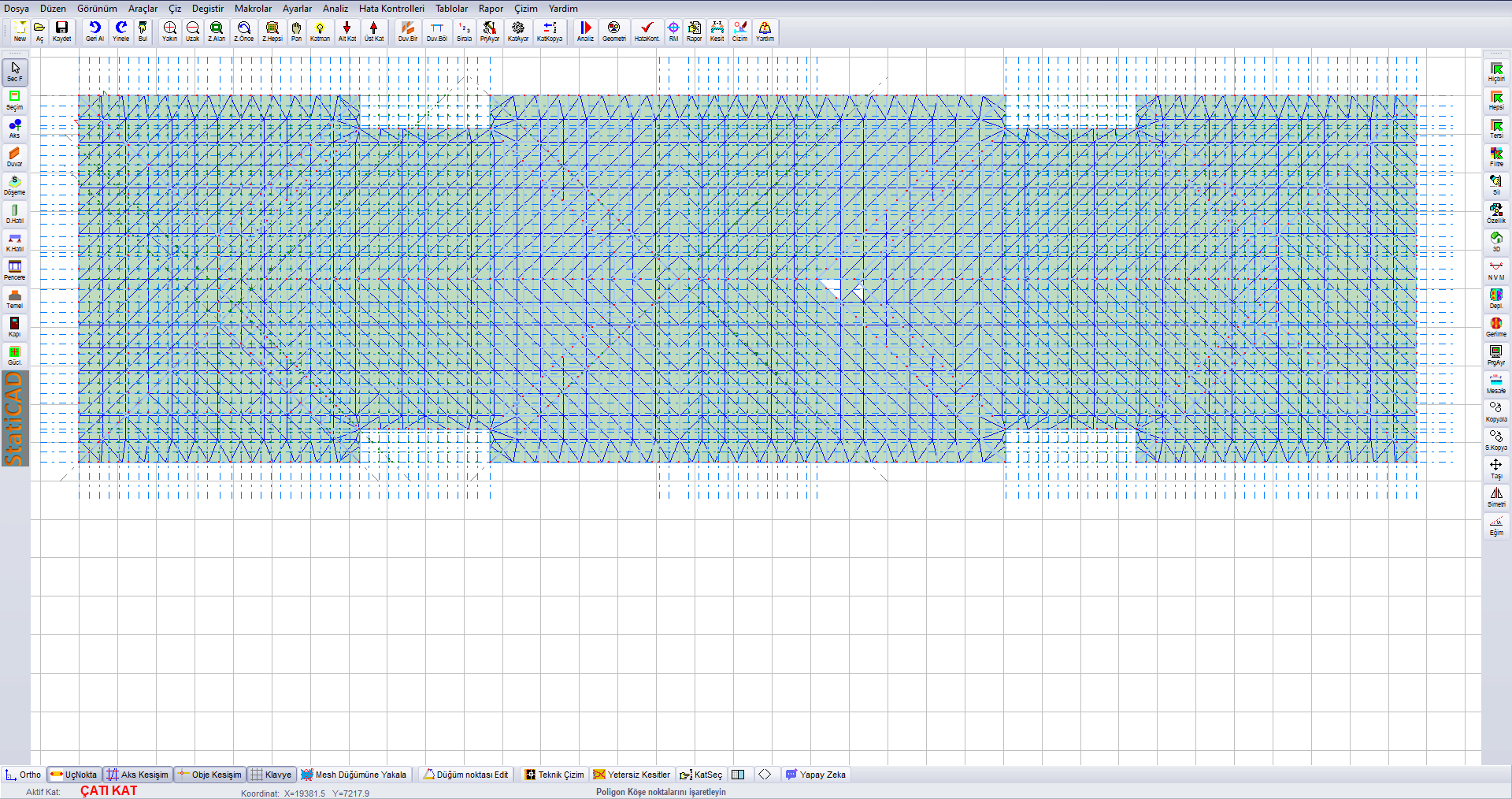Click the KatSeç floor selector
This screenshot has width=1512, height=799.
[700, 775]
